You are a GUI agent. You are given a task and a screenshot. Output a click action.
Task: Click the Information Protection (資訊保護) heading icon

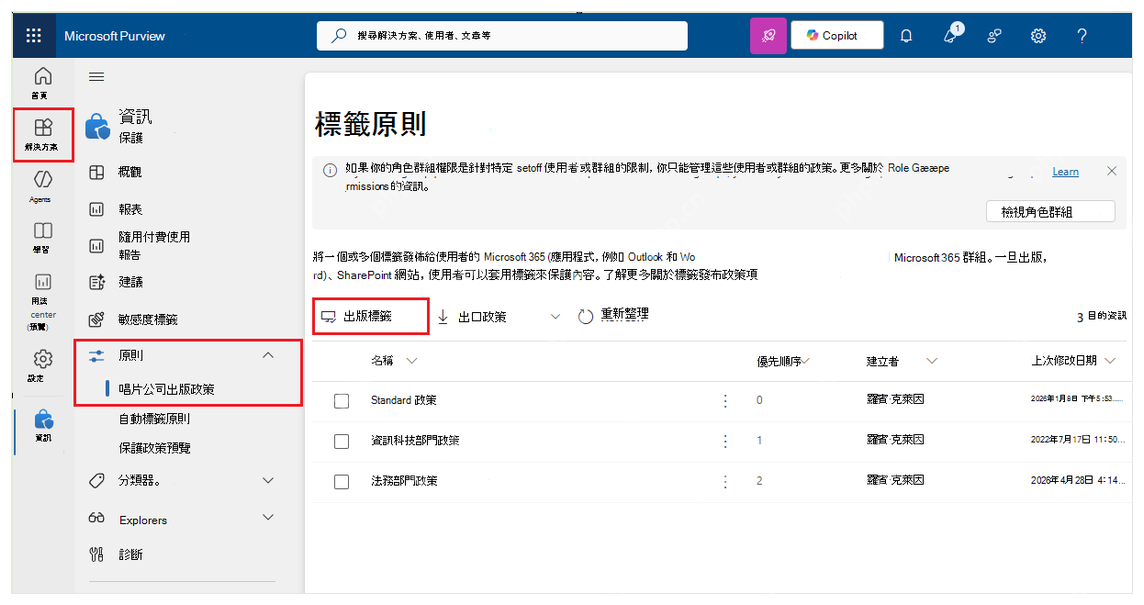pos(97,126)
